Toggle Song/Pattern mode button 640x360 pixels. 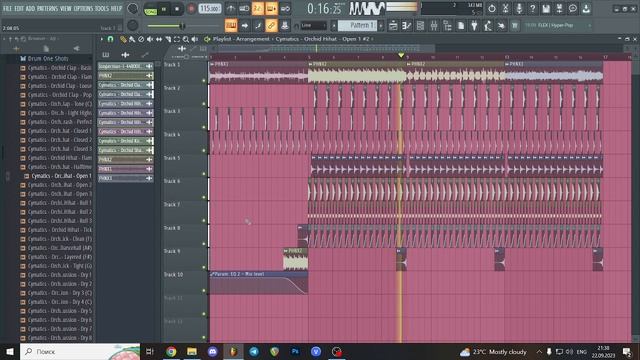151,9
